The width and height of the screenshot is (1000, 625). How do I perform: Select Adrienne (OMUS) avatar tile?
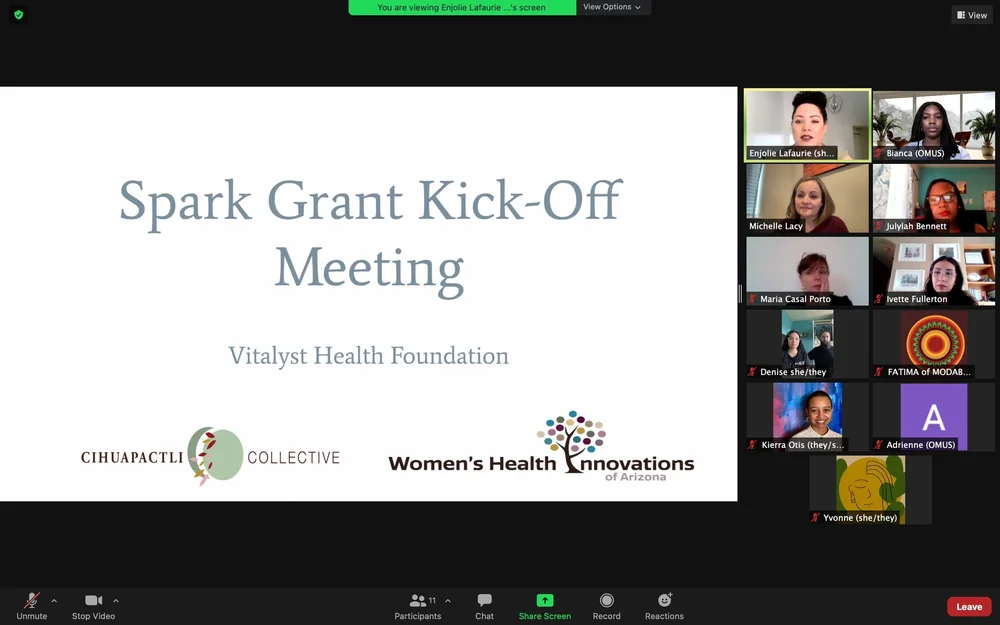coord(934,417)
